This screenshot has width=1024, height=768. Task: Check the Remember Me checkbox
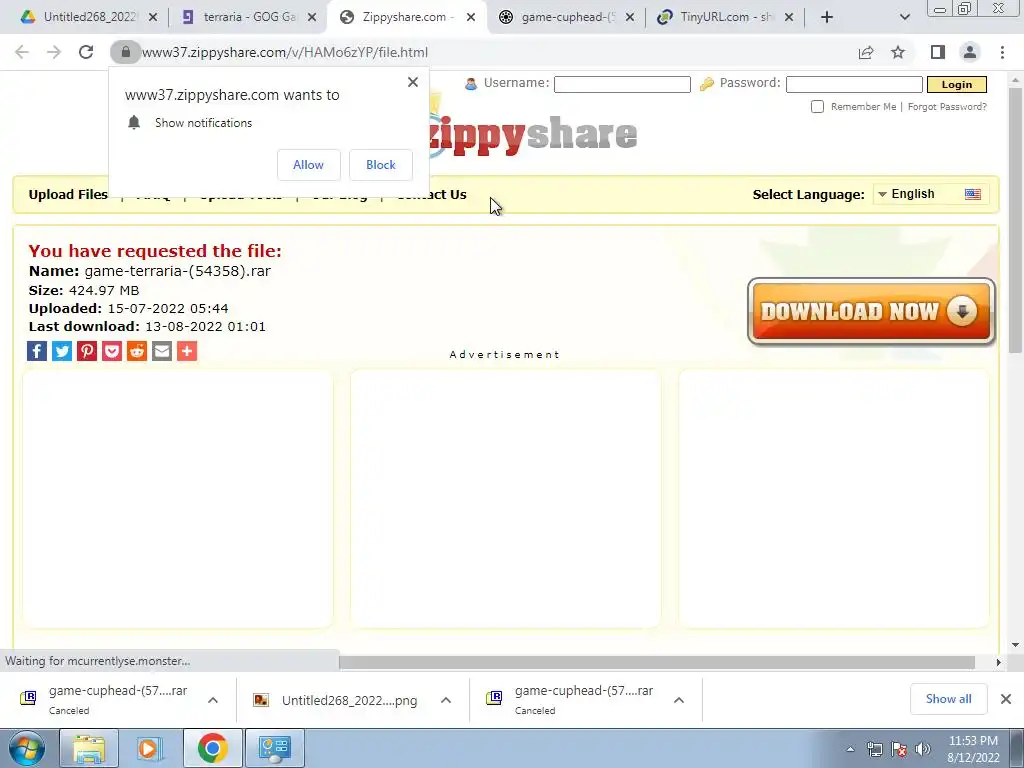(x=817, y=106)
